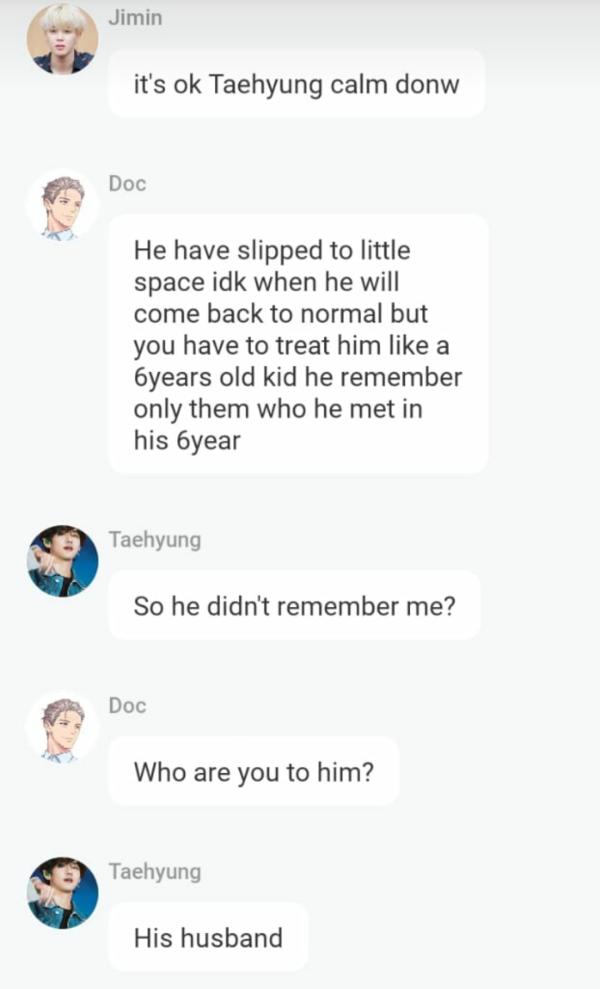Tap the Jimin sender name label

[x=135, y=18]
